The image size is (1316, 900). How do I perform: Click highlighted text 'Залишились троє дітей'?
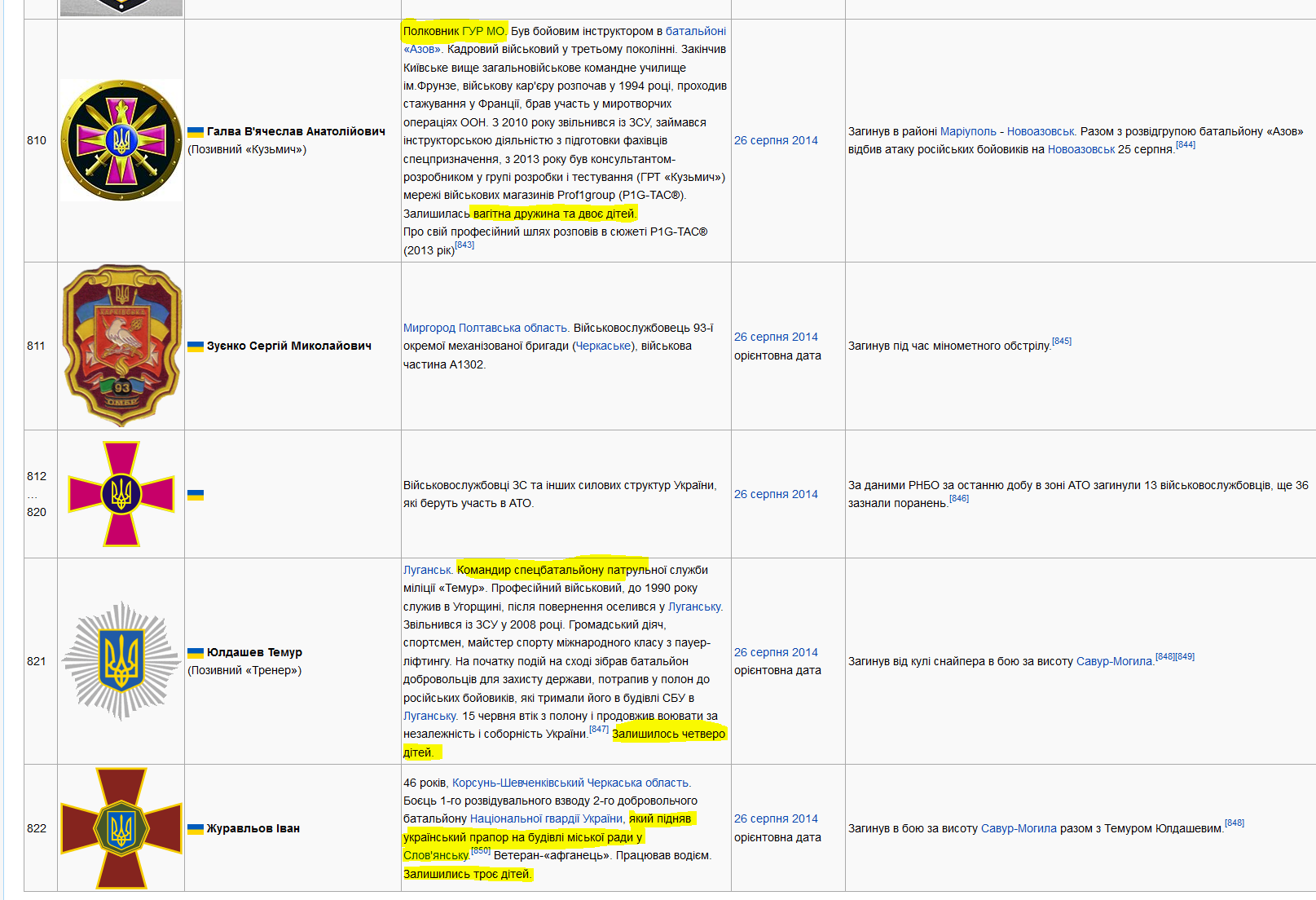point(468,874)
